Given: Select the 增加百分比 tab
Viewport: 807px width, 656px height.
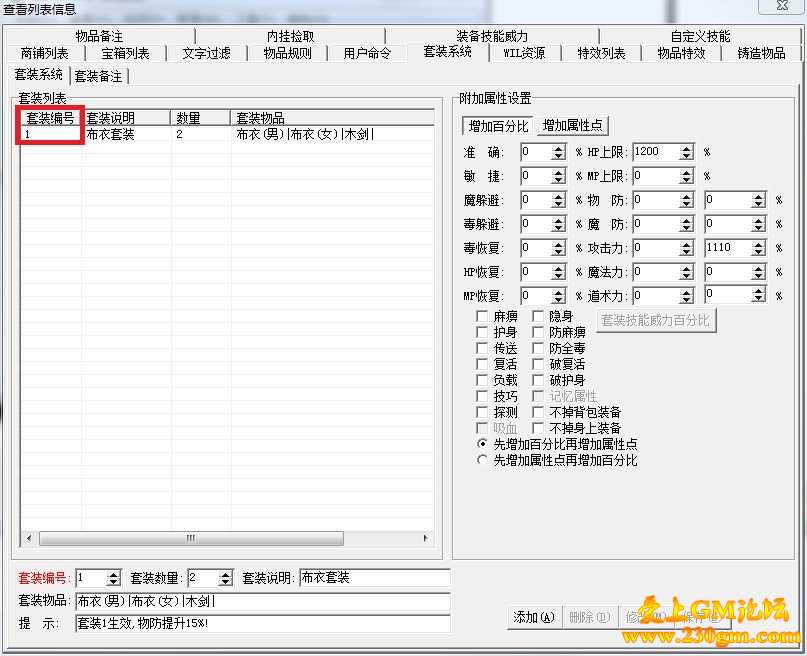Looking at the screenshot, I should point(498,126).
